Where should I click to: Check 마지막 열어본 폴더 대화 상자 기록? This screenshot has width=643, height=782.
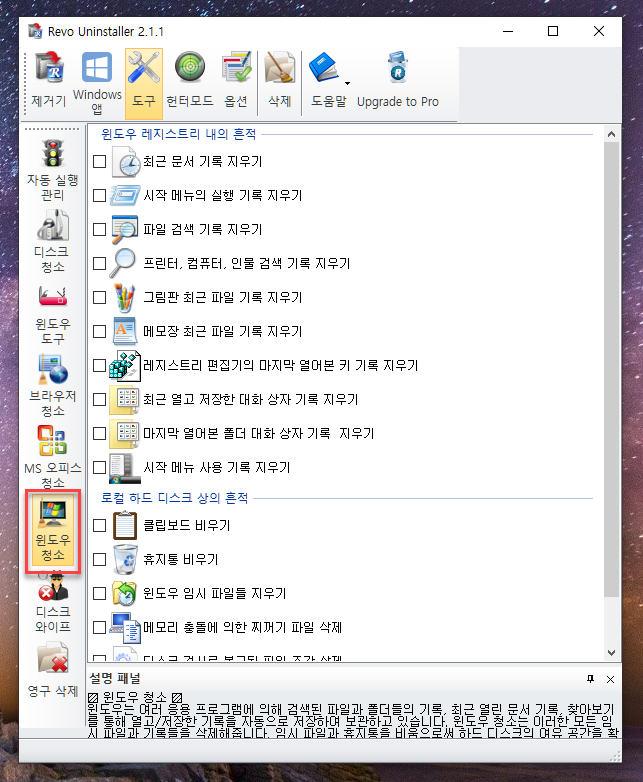[x=100, y=433]
